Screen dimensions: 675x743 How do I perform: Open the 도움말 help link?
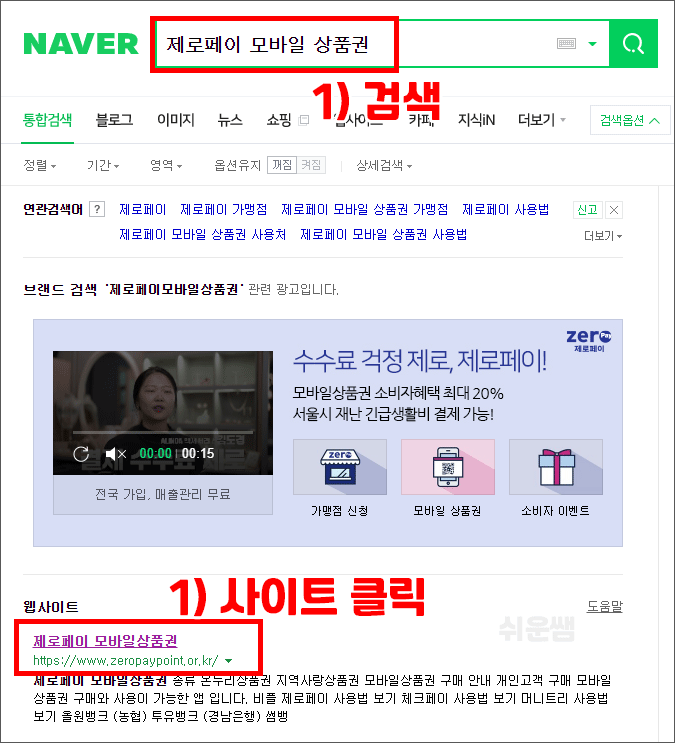click(604, 606)
